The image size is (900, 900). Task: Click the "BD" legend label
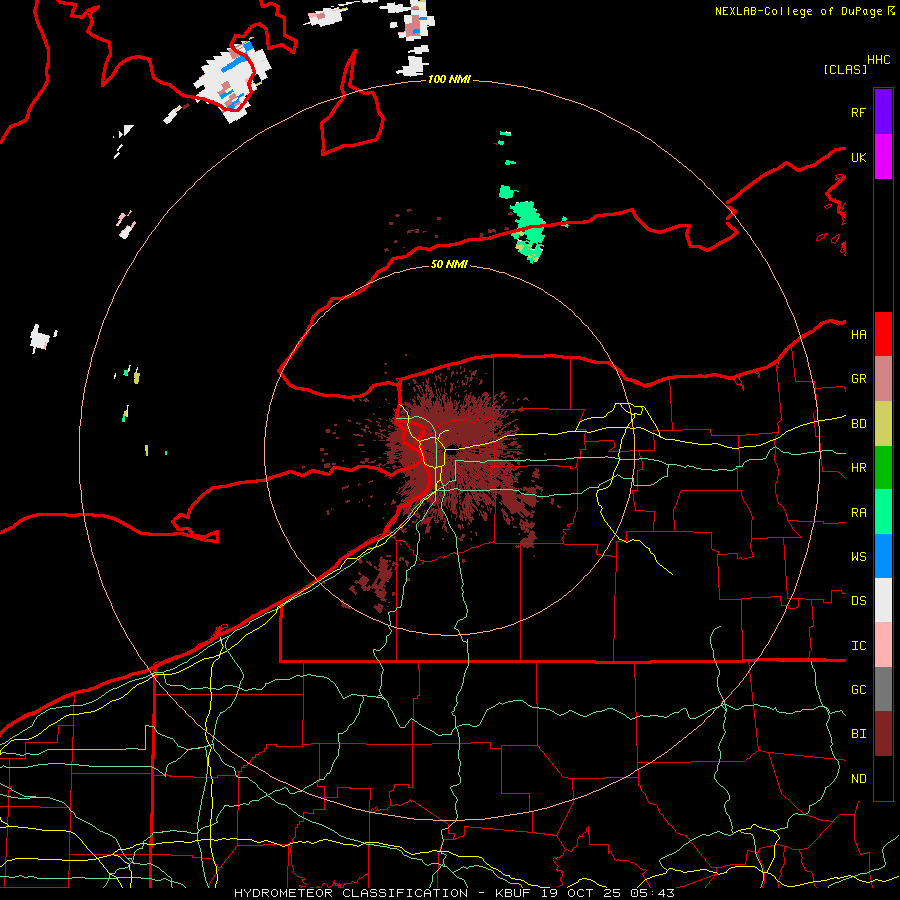pos(858,424)
